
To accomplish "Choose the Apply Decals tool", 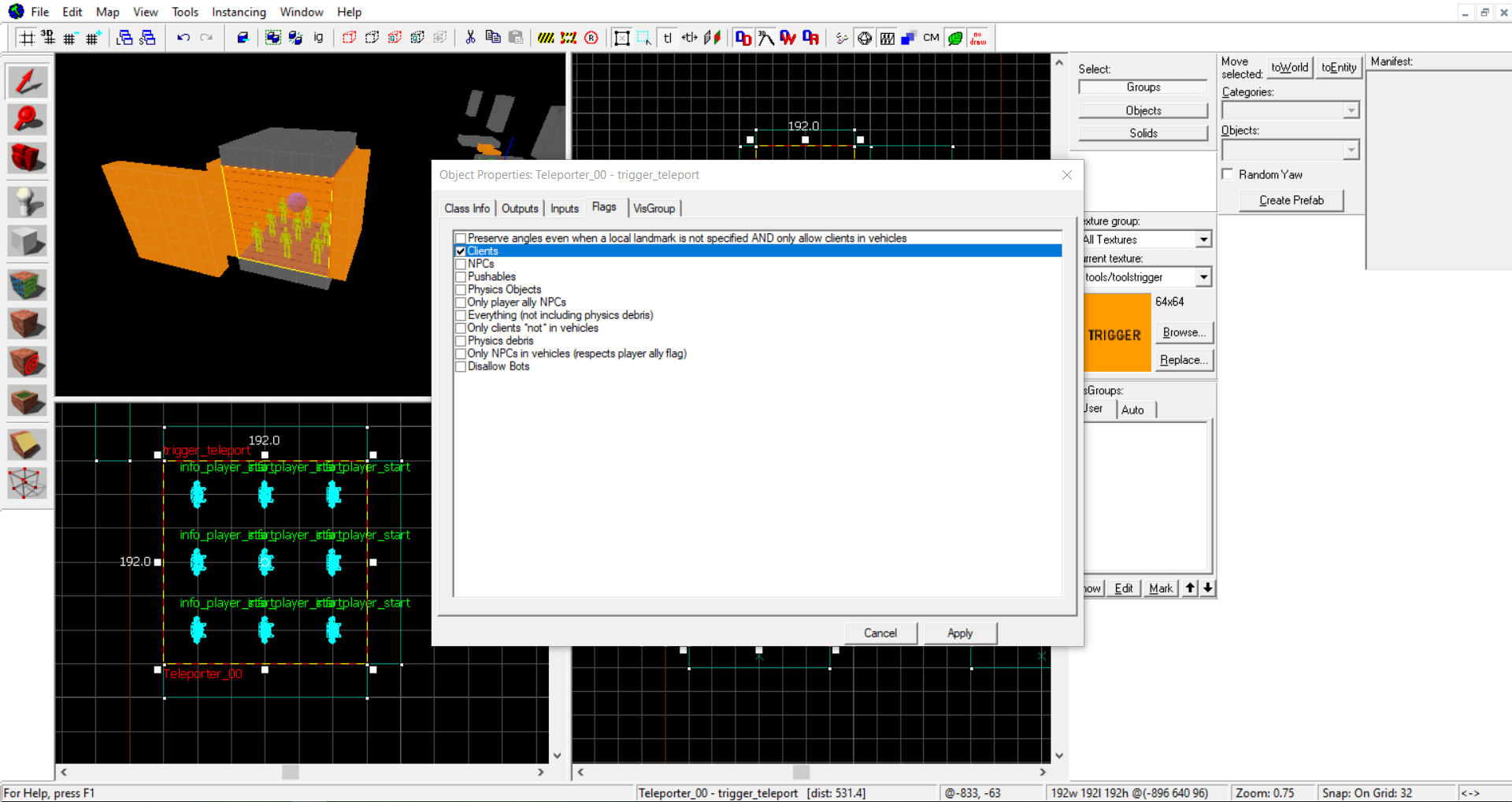I will [x=28, y=362].
